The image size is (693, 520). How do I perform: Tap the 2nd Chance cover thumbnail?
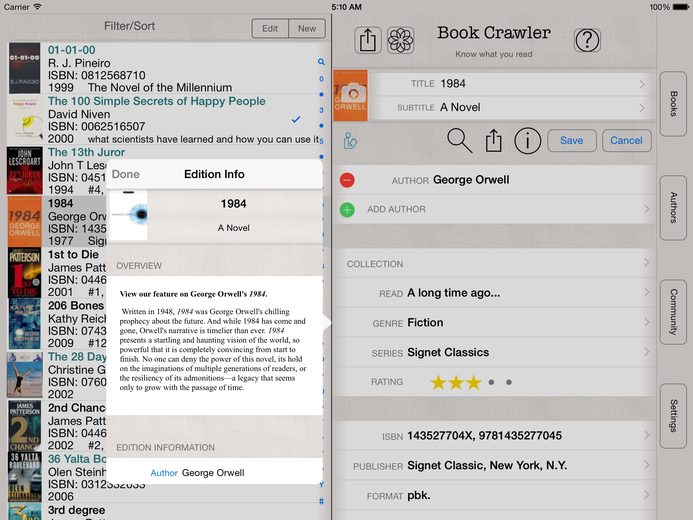click(24, 426)
